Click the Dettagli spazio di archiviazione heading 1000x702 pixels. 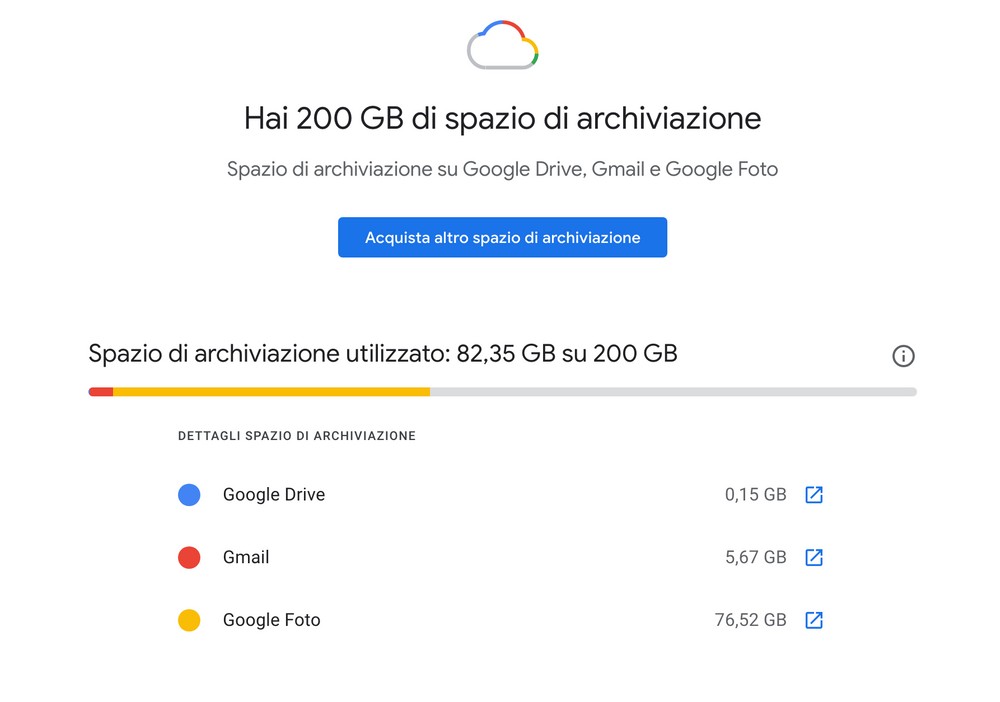(x=297, y=436)
